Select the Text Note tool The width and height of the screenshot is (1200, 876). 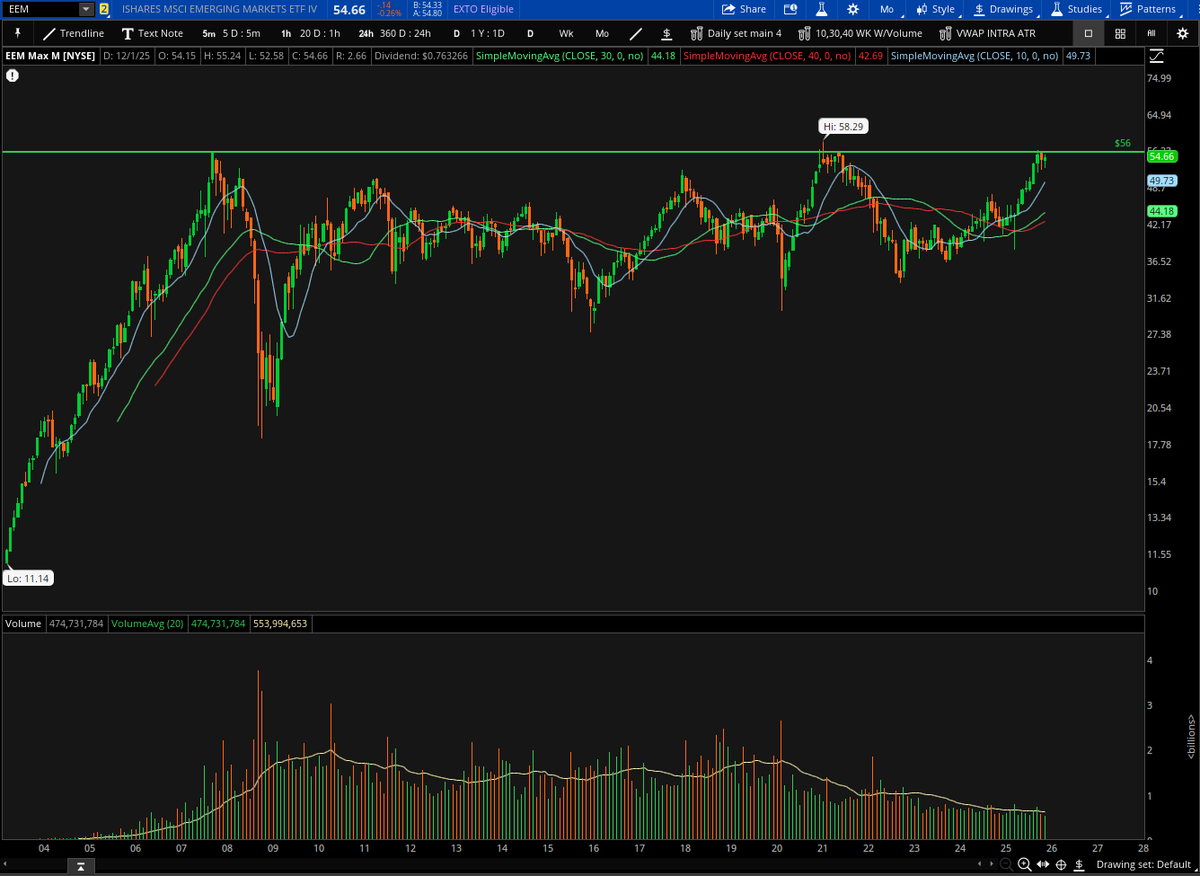(152, 33)
